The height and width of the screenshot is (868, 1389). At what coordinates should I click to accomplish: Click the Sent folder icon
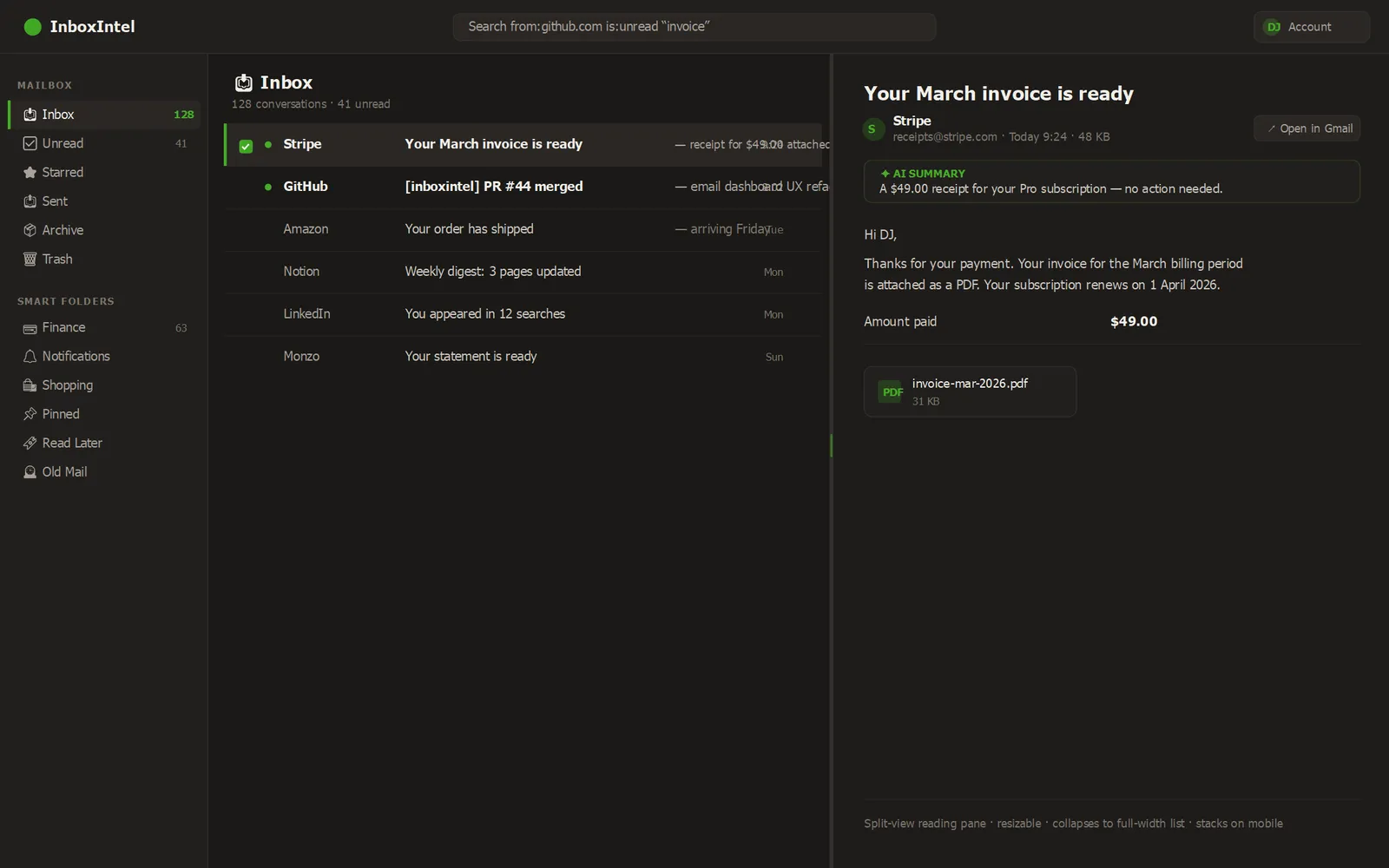click(x=30, y=201)
